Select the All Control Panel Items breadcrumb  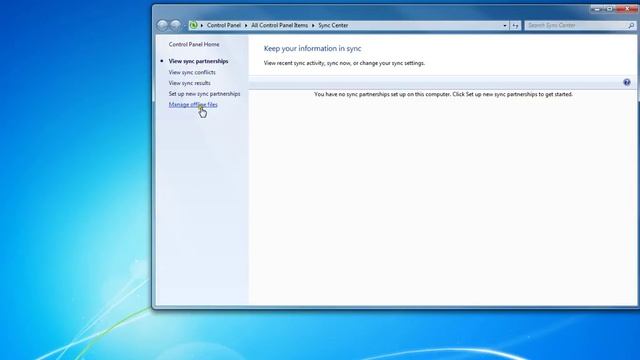pyautogui.click(x=280, y=25)
